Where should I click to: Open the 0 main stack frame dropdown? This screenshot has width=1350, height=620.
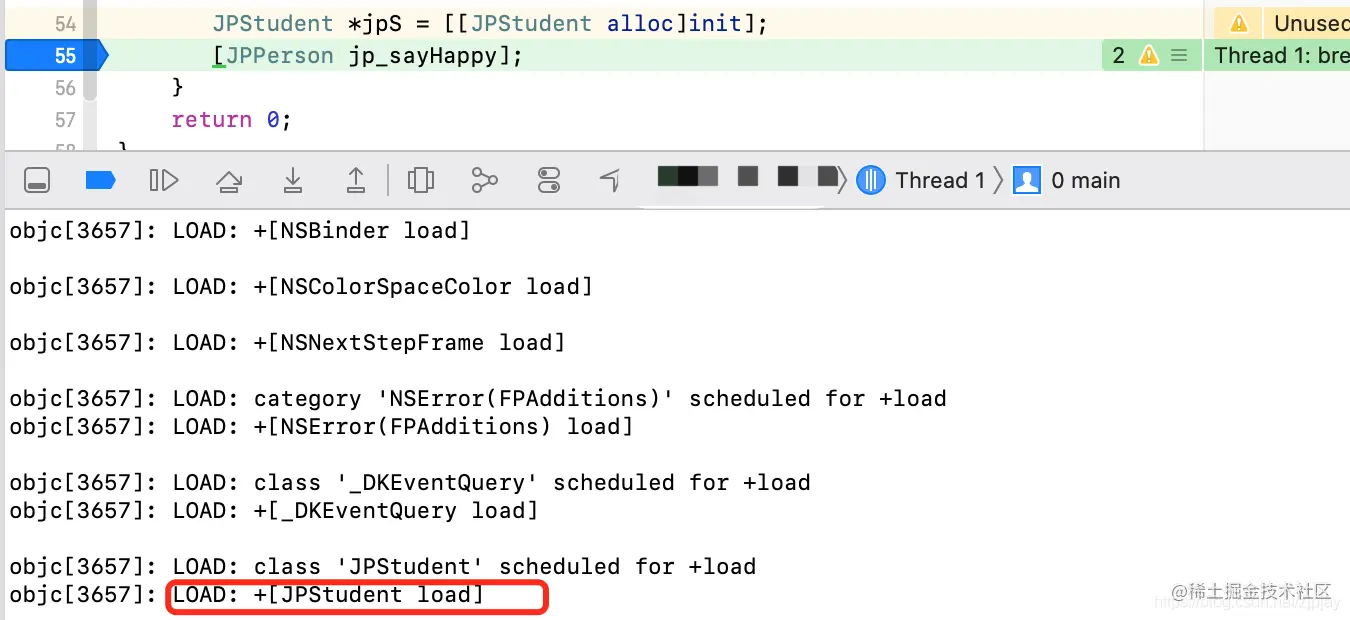[x=1085, y=180]
